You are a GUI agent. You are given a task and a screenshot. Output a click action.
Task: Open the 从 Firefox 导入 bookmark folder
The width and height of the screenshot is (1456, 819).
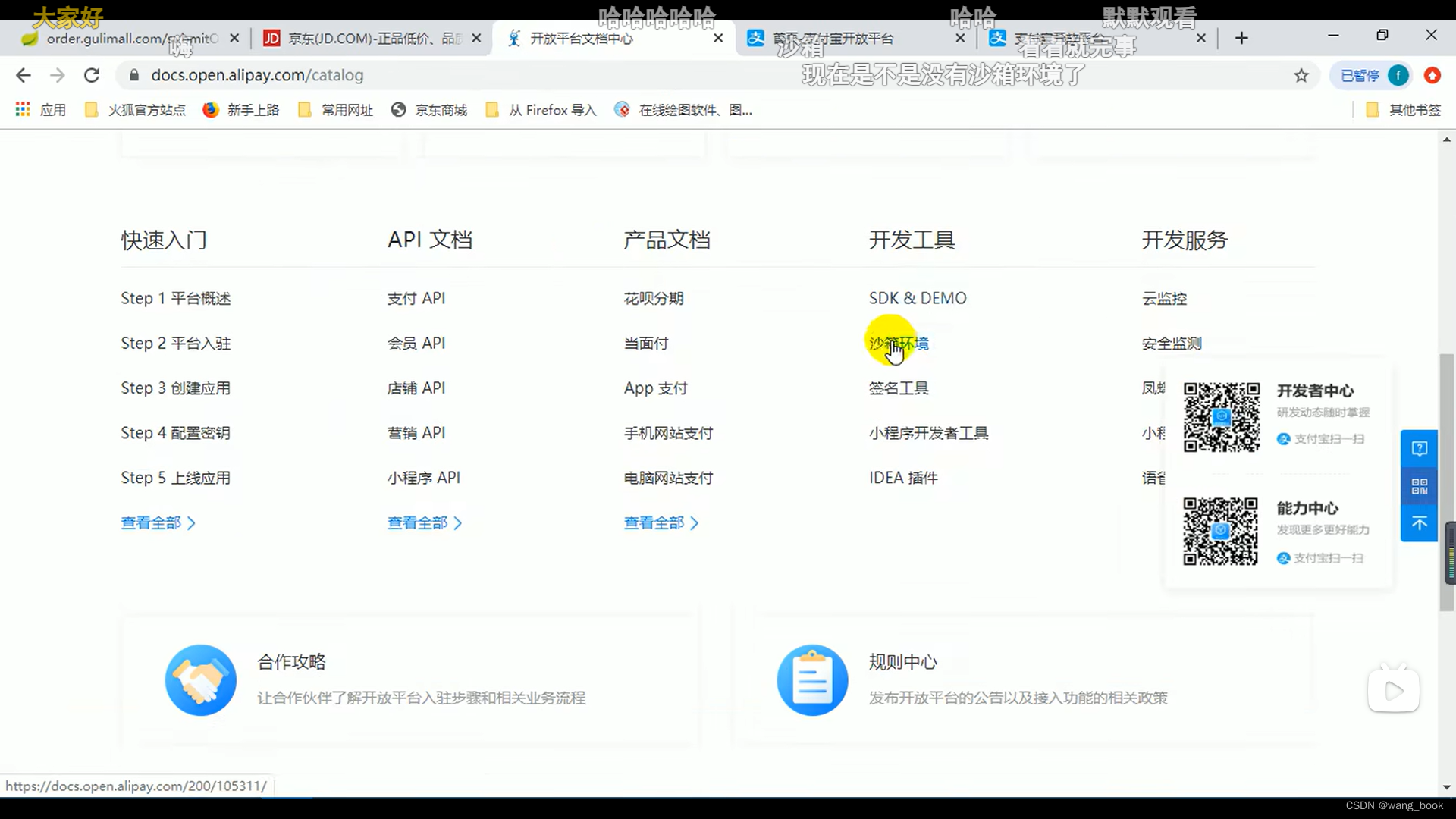click(541, 110)
